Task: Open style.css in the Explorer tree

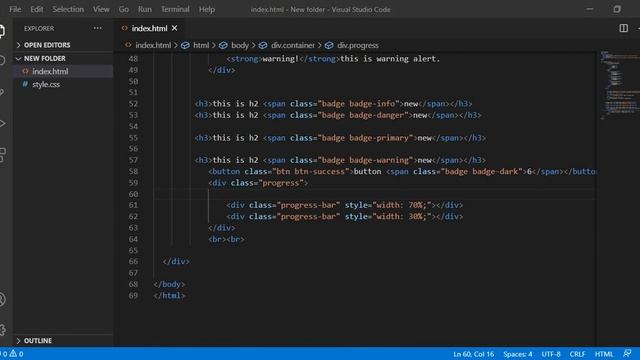Action: point(46,84)
